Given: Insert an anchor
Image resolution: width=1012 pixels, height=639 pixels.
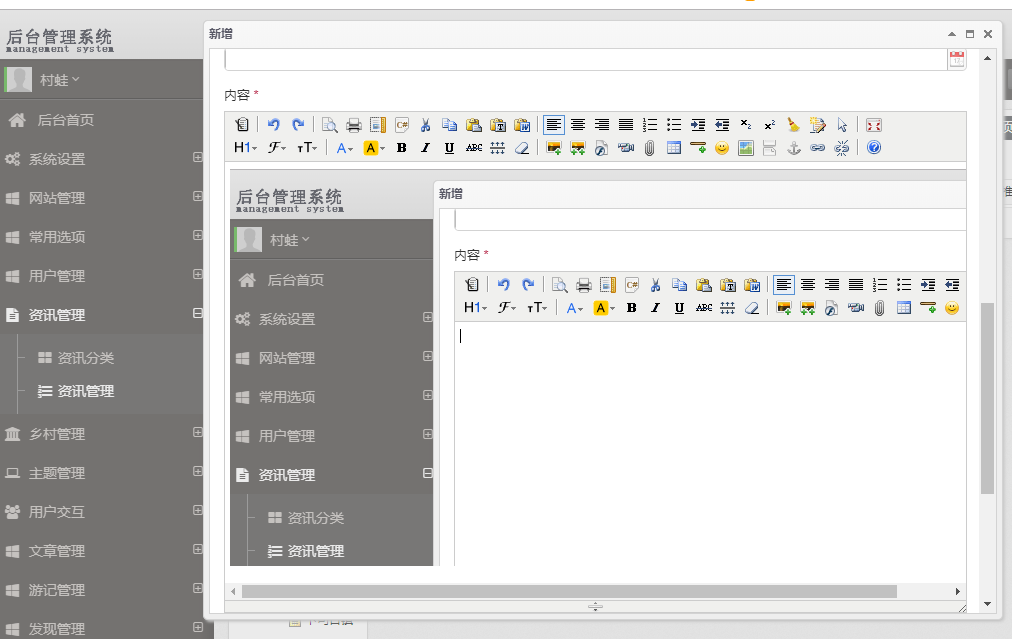Looking at the screenshot, I should 793,148.
